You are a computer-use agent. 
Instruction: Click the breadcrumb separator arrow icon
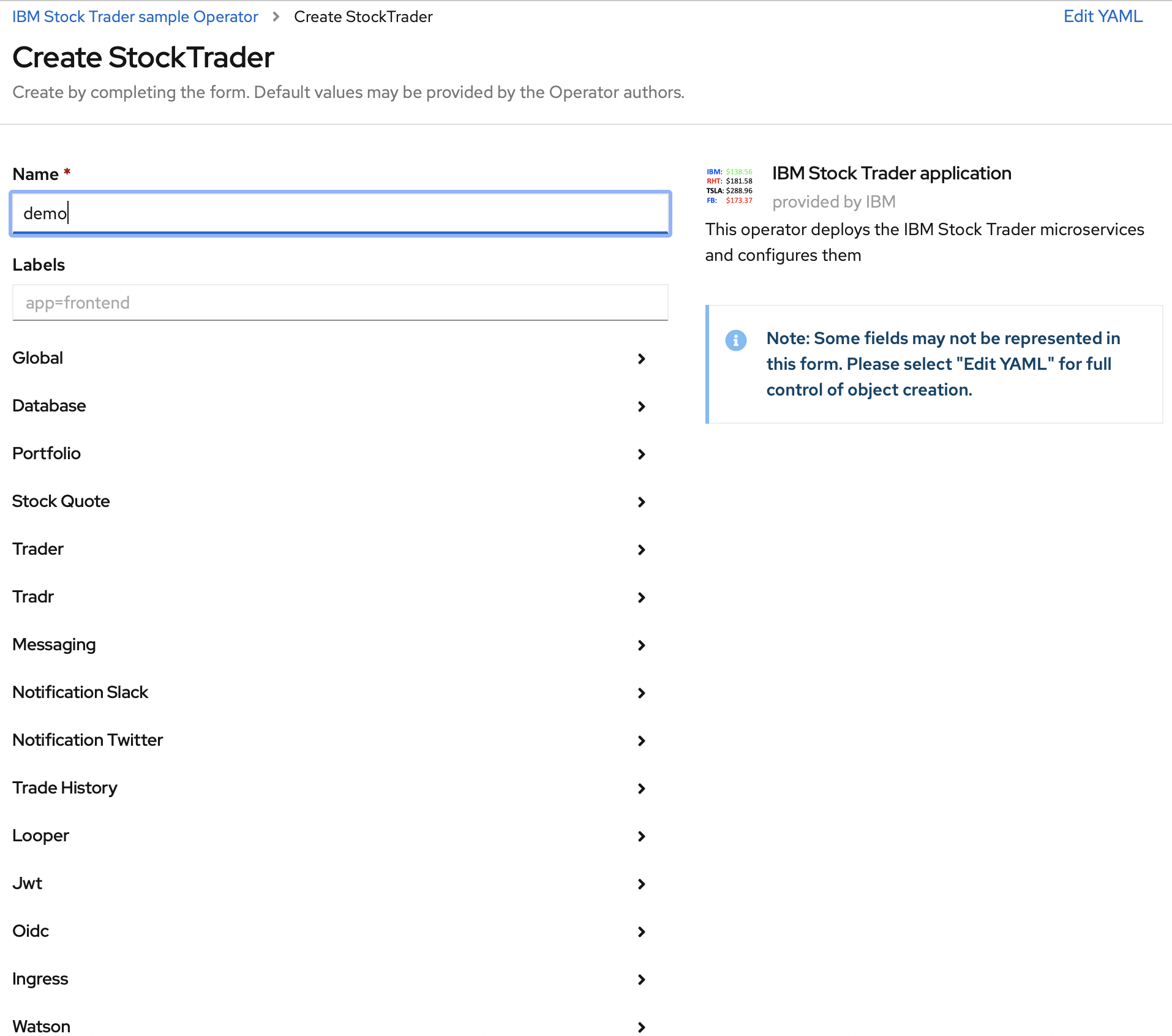pos(276,17)
